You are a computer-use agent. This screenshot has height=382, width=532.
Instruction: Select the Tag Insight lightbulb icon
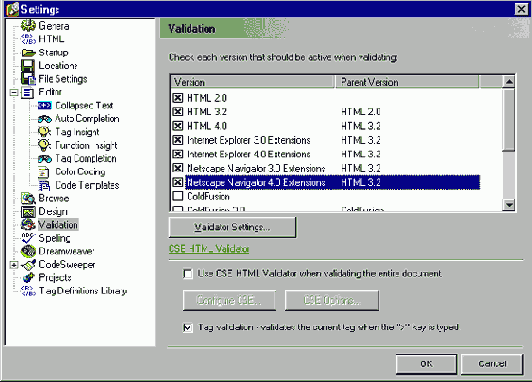pyautogui.click(x=44, y=132)
